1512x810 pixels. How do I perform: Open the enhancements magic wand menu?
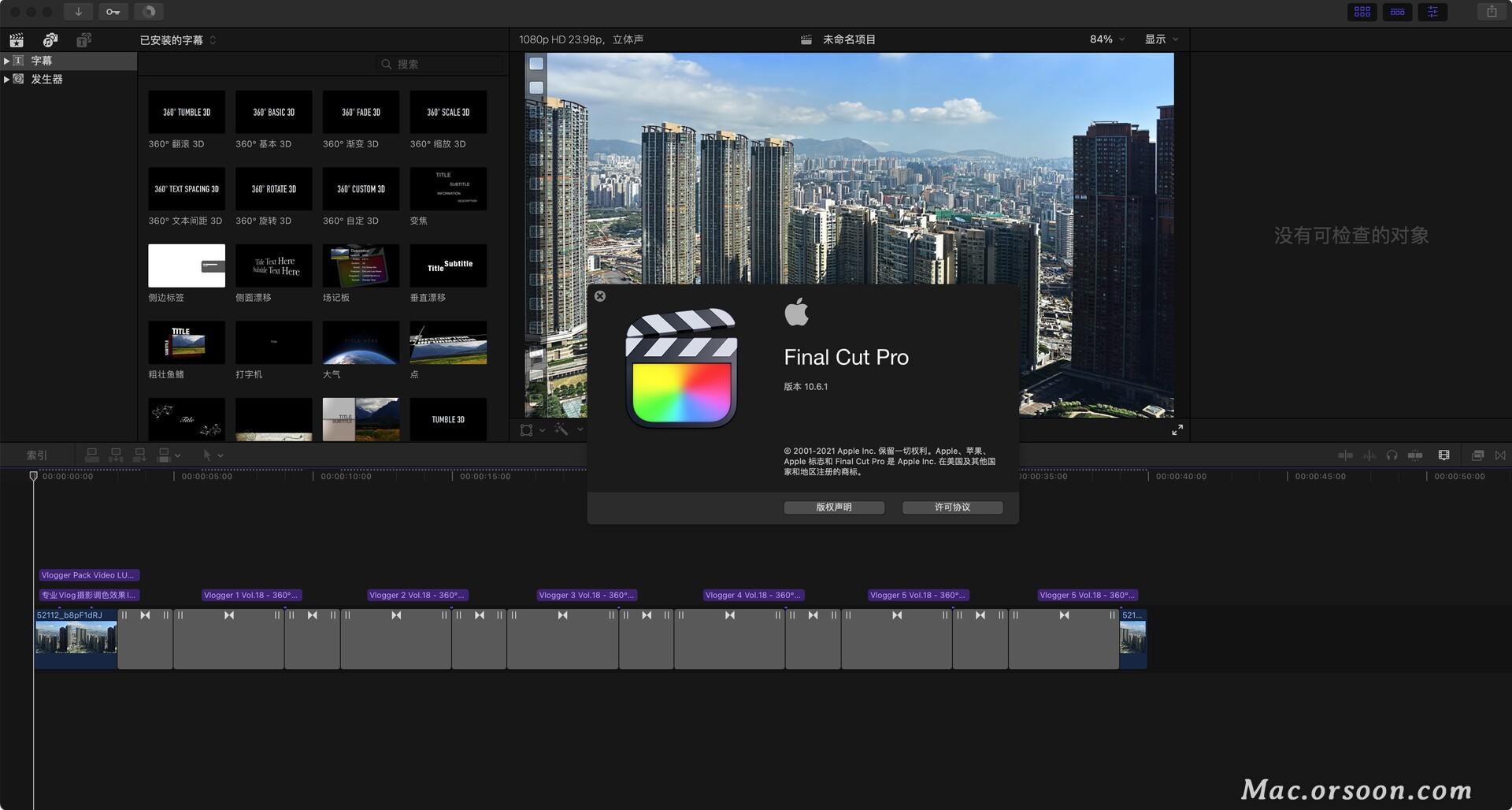tap(580, 429)
